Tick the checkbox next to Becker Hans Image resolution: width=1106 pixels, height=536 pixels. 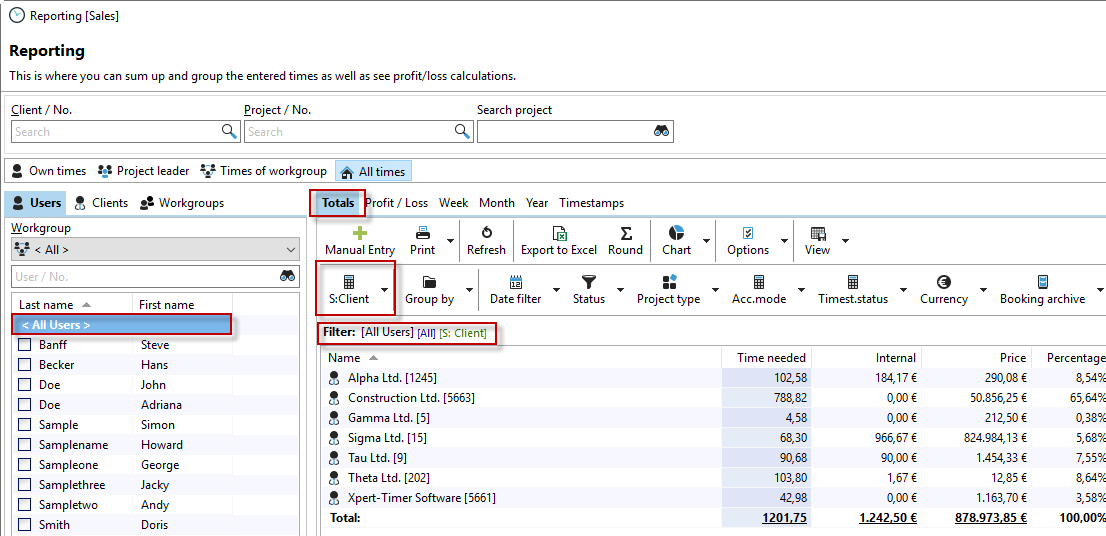pos(25,365)
